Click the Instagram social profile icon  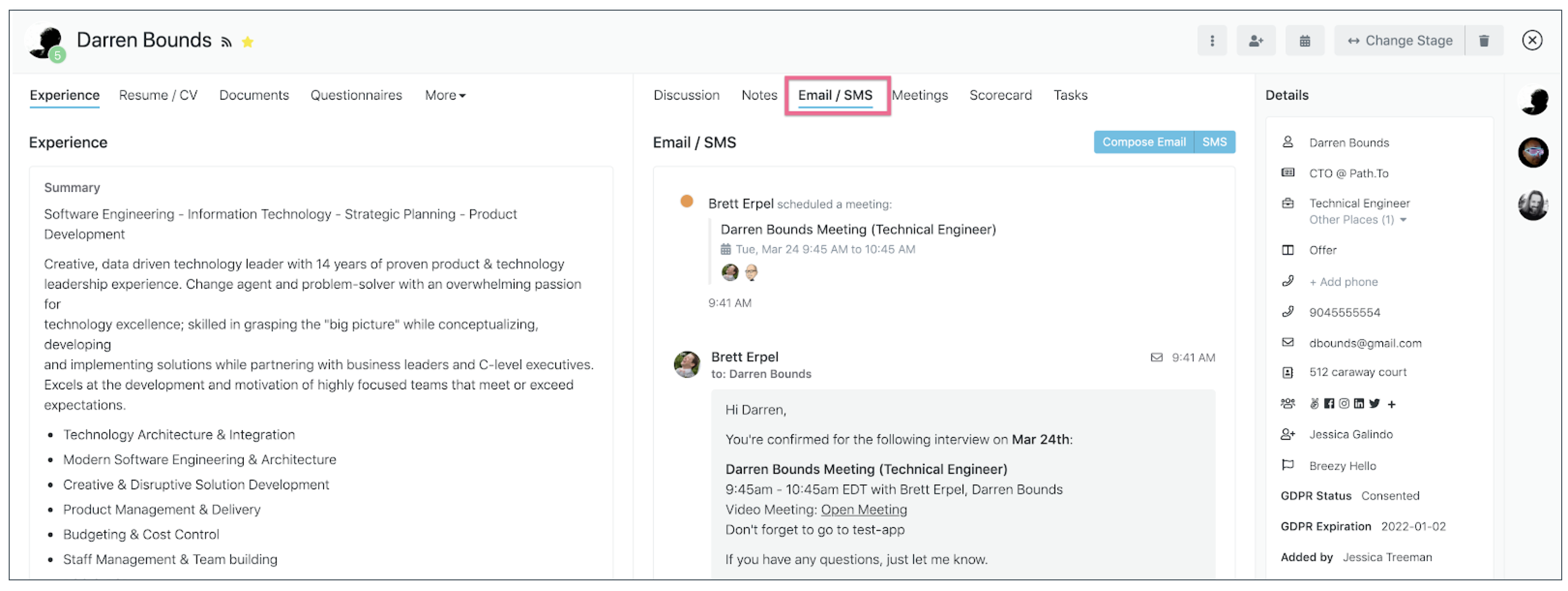coord(1344,403)
